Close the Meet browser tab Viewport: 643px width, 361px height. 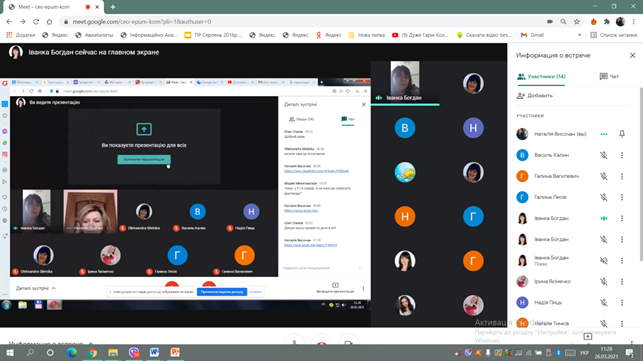pos(97,7)
